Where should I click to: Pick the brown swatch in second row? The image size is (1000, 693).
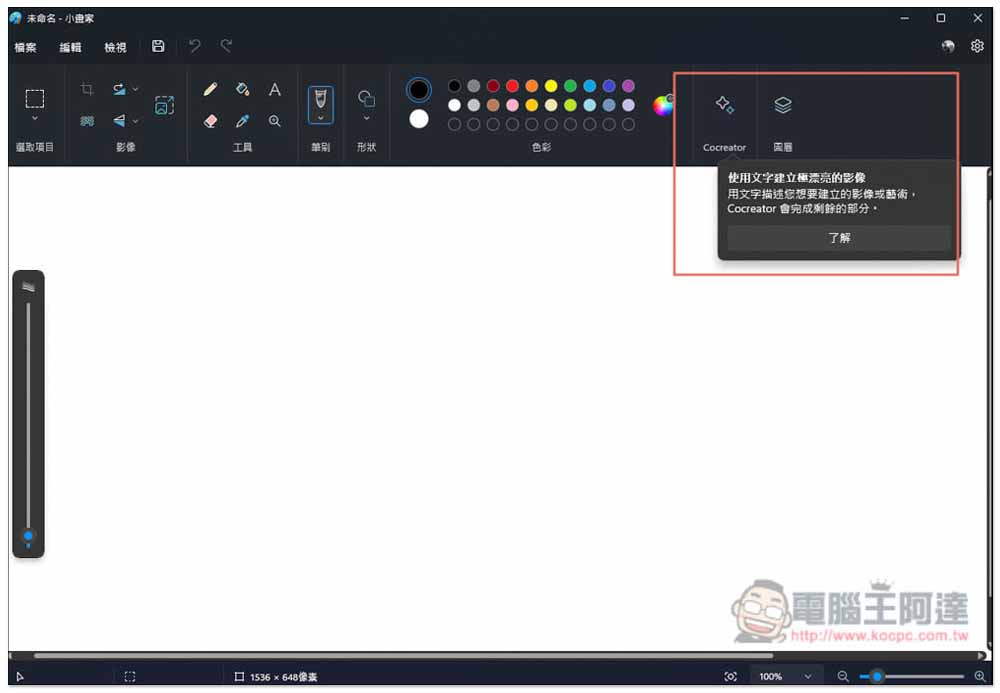493,105
